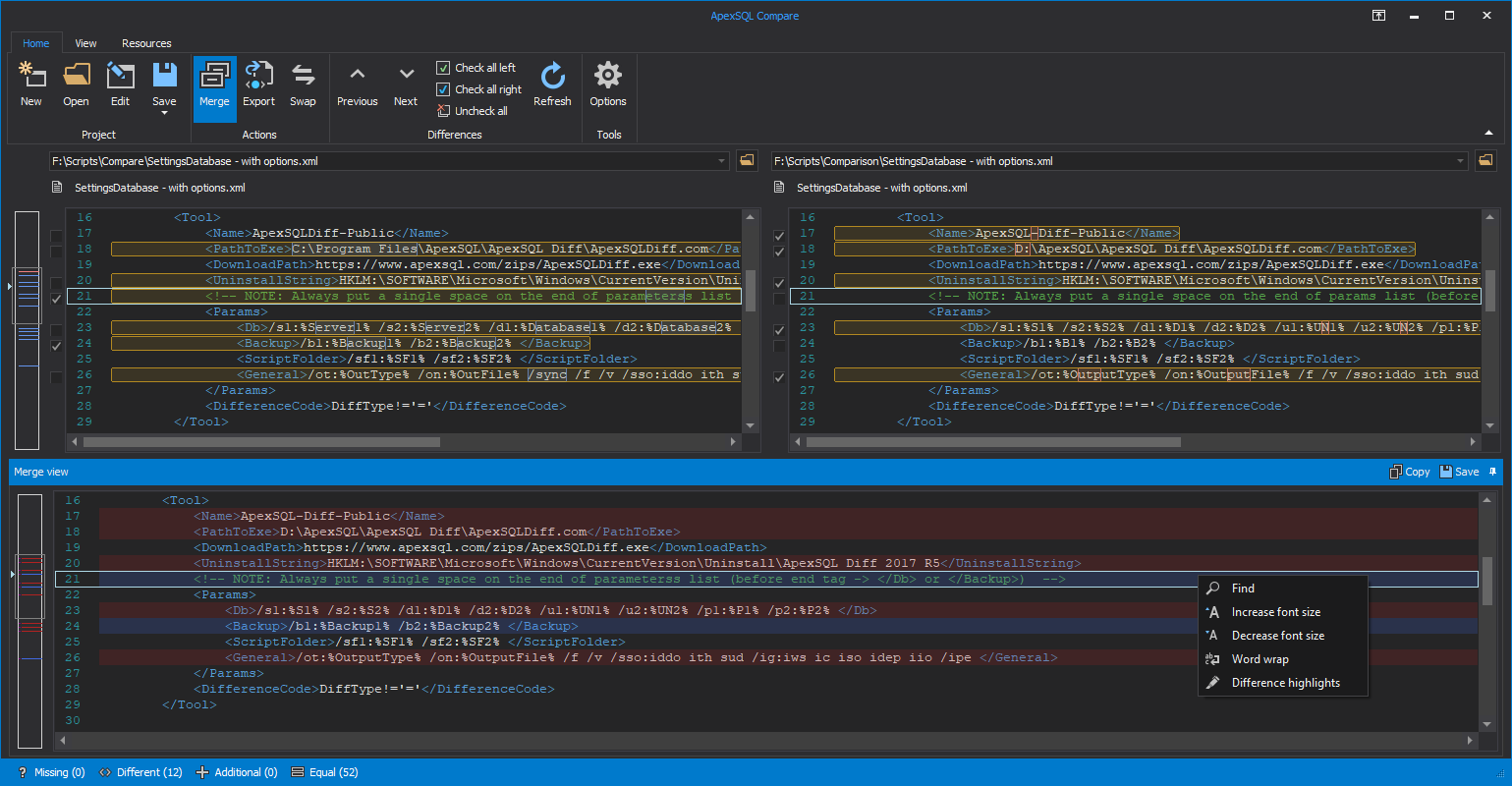
Task: Select Word wrap in context menu
Action: pos(1260,659)
